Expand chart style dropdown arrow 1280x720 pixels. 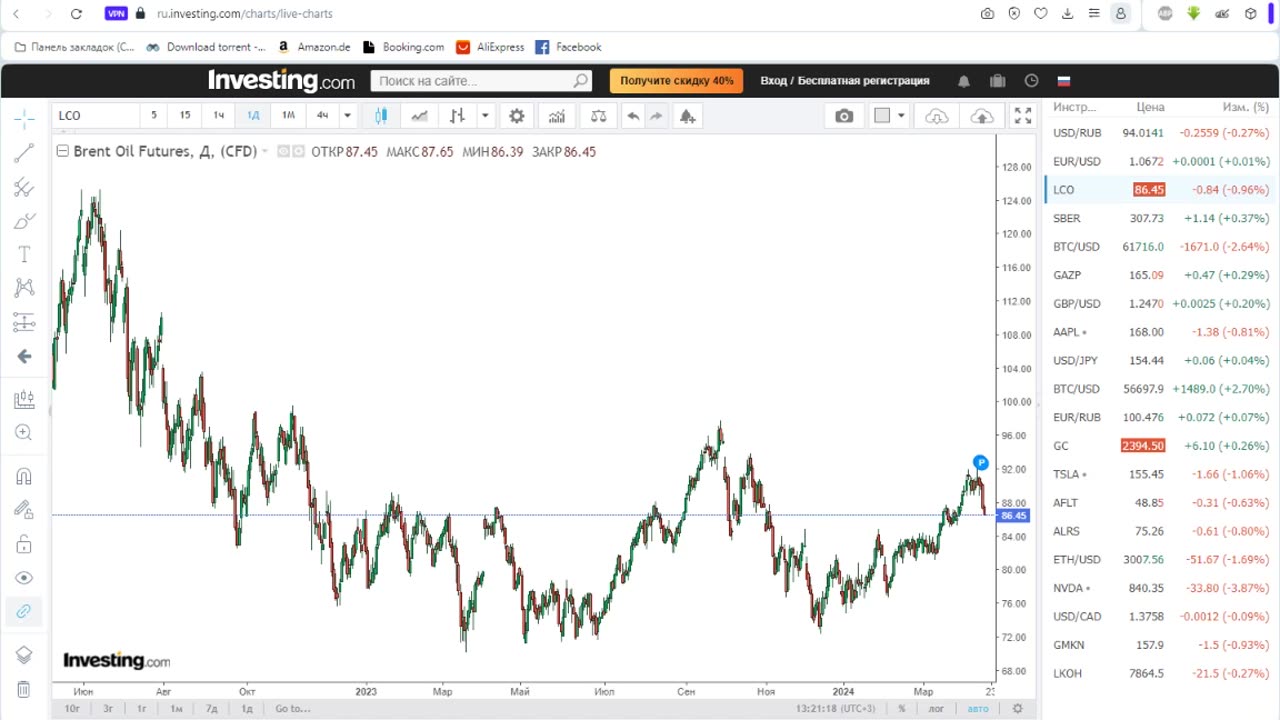tap(485, 116)
